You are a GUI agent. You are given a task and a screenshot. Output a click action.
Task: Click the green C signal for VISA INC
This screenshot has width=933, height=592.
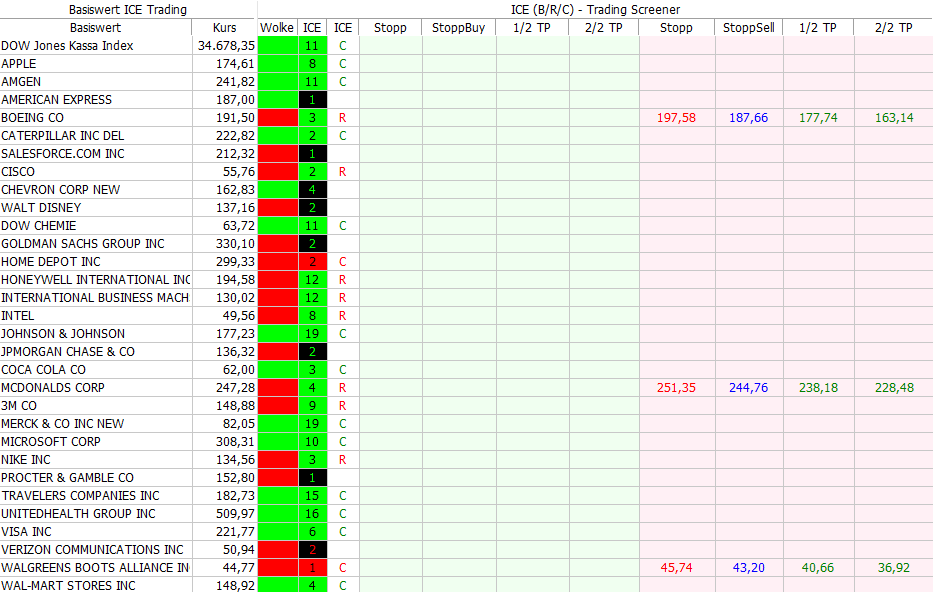point(342,532)
